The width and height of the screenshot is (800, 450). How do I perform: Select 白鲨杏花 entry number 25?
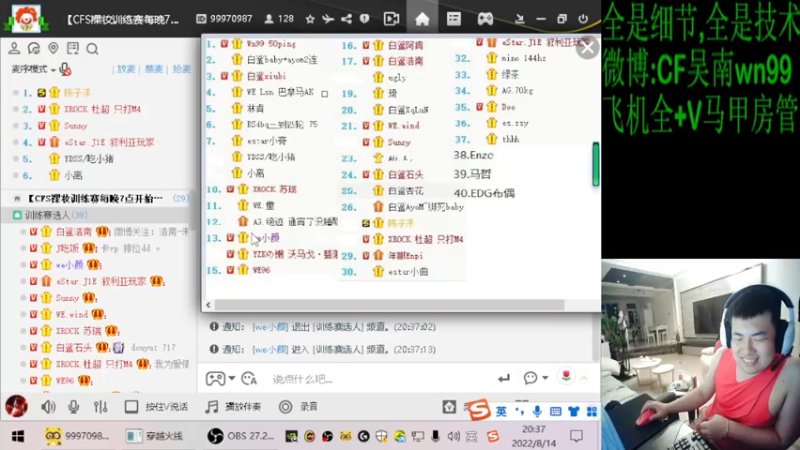[x=406, y=191]
